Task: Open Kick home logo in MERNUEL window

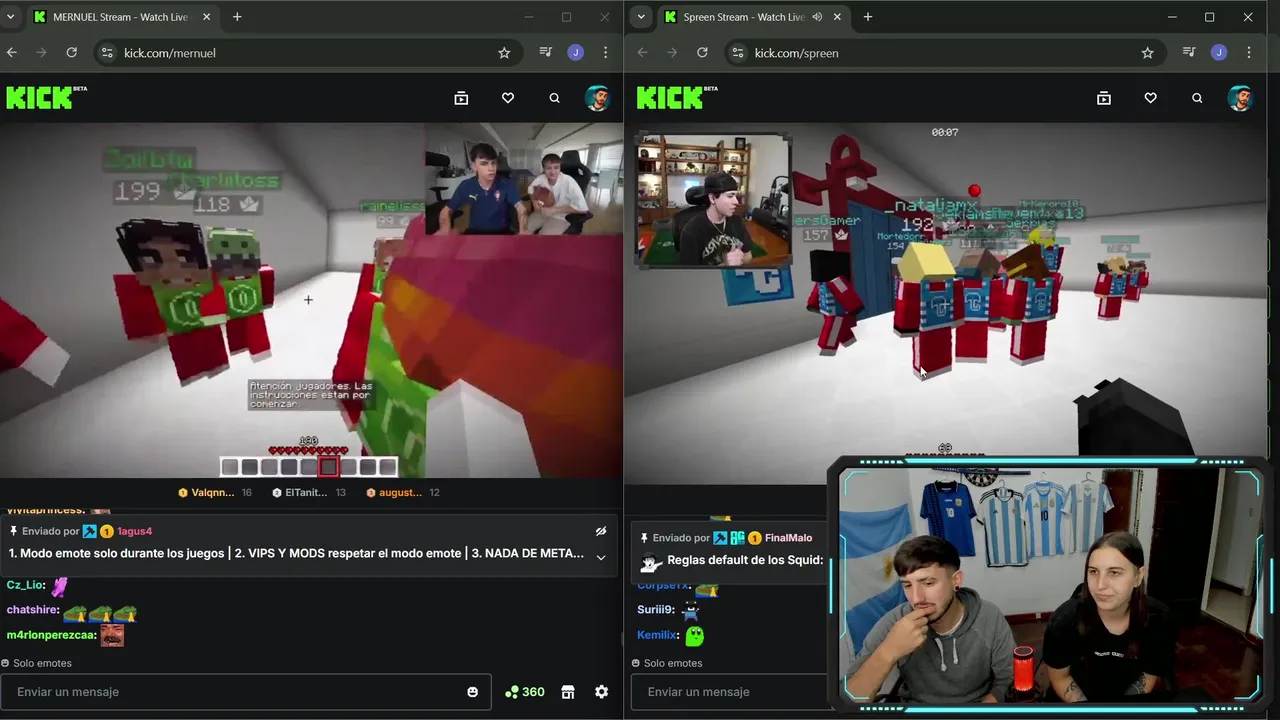Action: click(46, 97)
